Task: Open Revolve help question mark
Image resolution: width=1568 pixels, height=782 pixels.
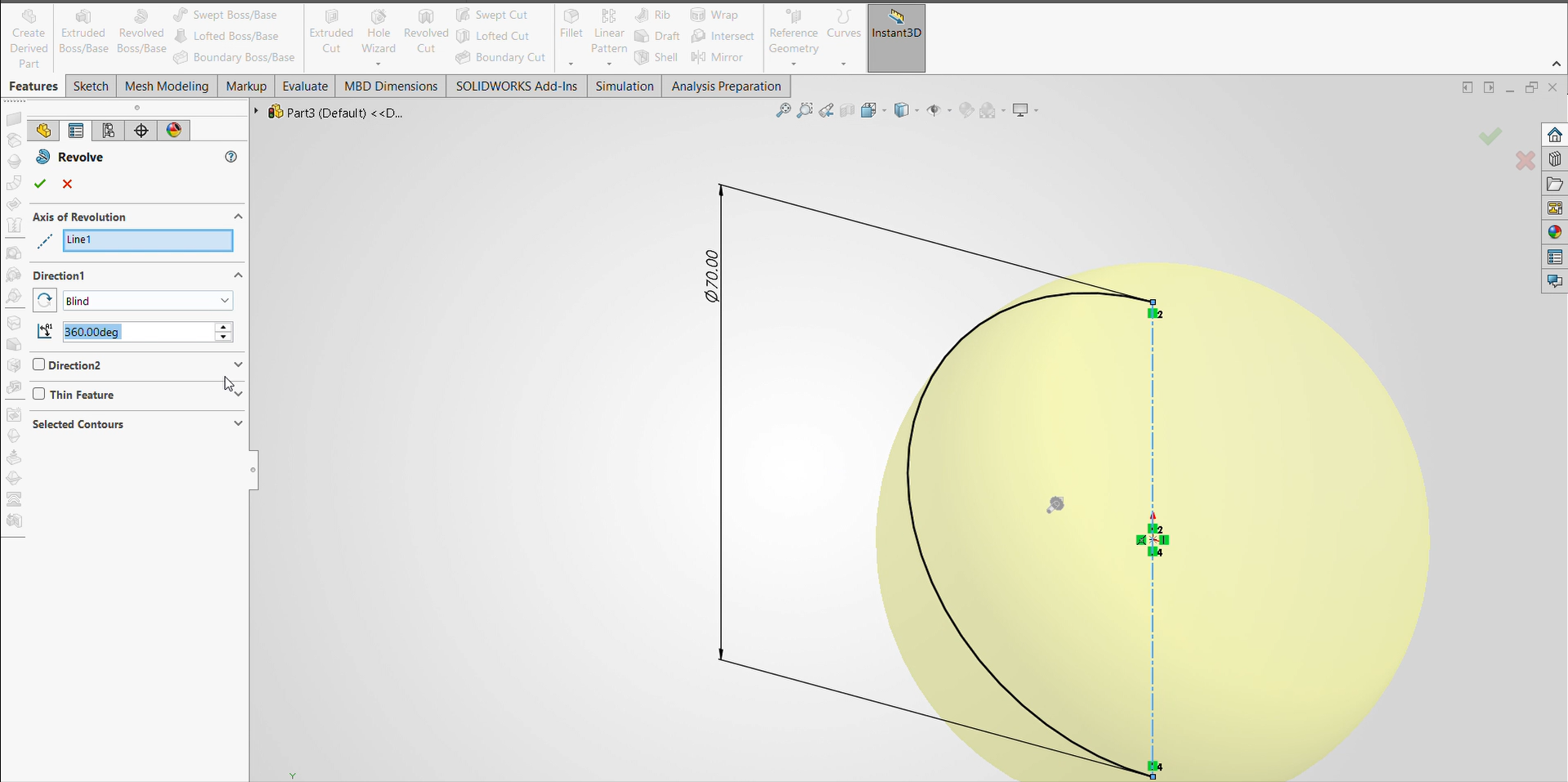Action: [231, 157]
